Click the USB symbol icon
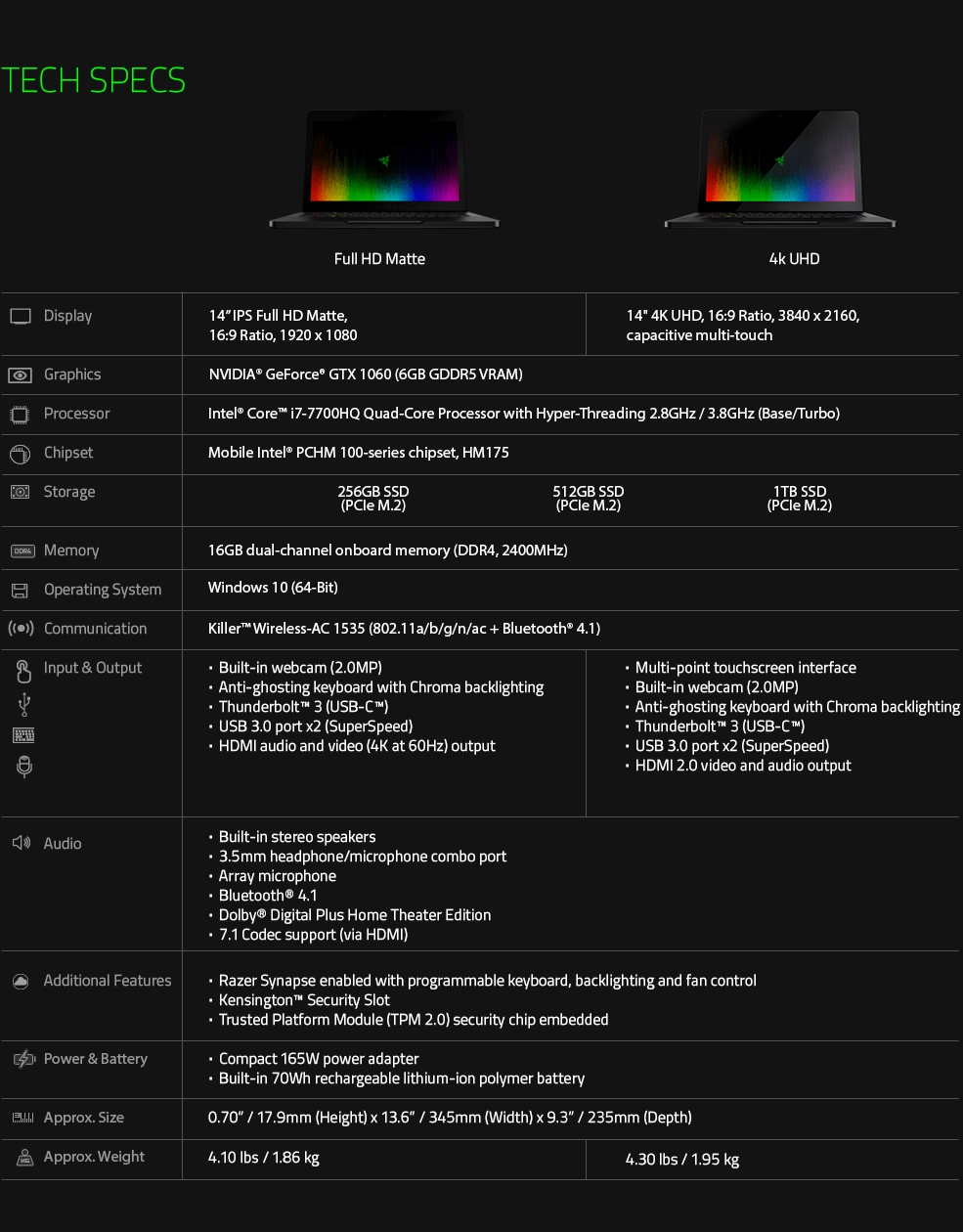Viewport: 963px width, 1232px height. tap(24, 704)
